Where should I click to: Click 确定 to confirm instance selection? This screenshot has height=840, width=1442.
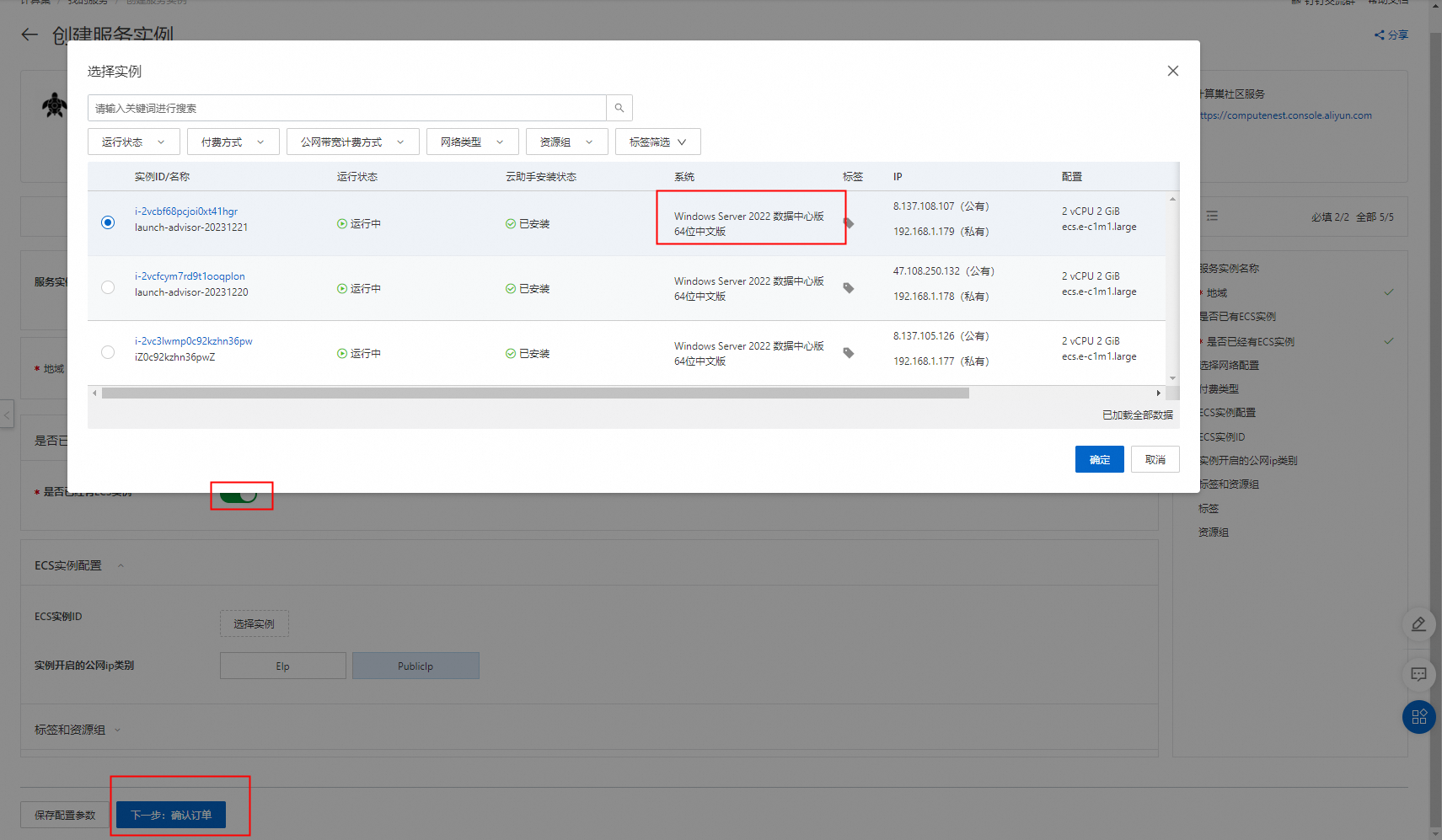pos(1099,459)
